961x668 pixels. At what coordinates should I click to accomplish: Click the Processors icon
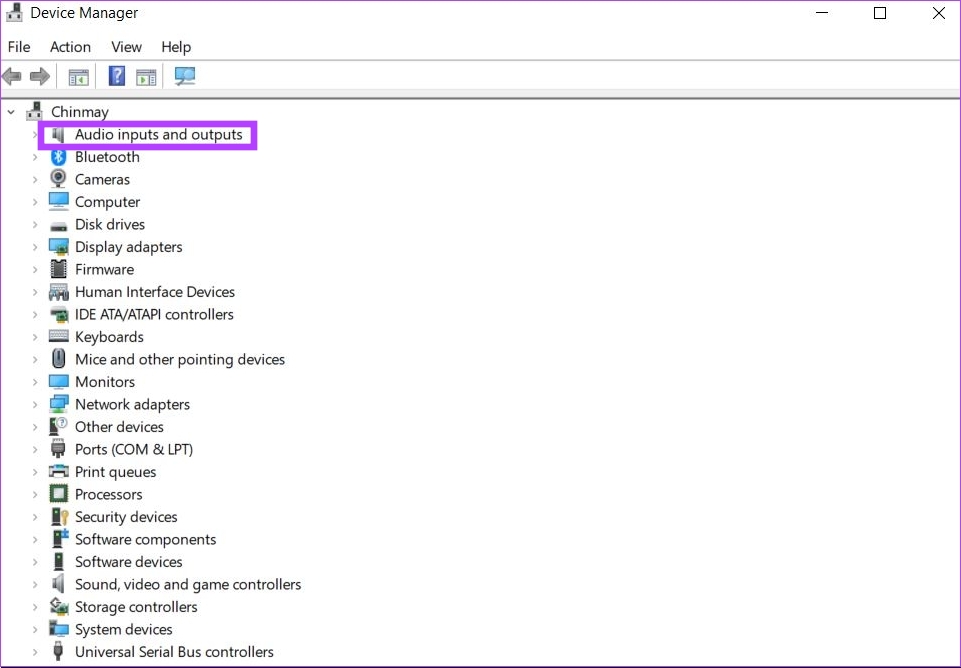click(59, 494)
